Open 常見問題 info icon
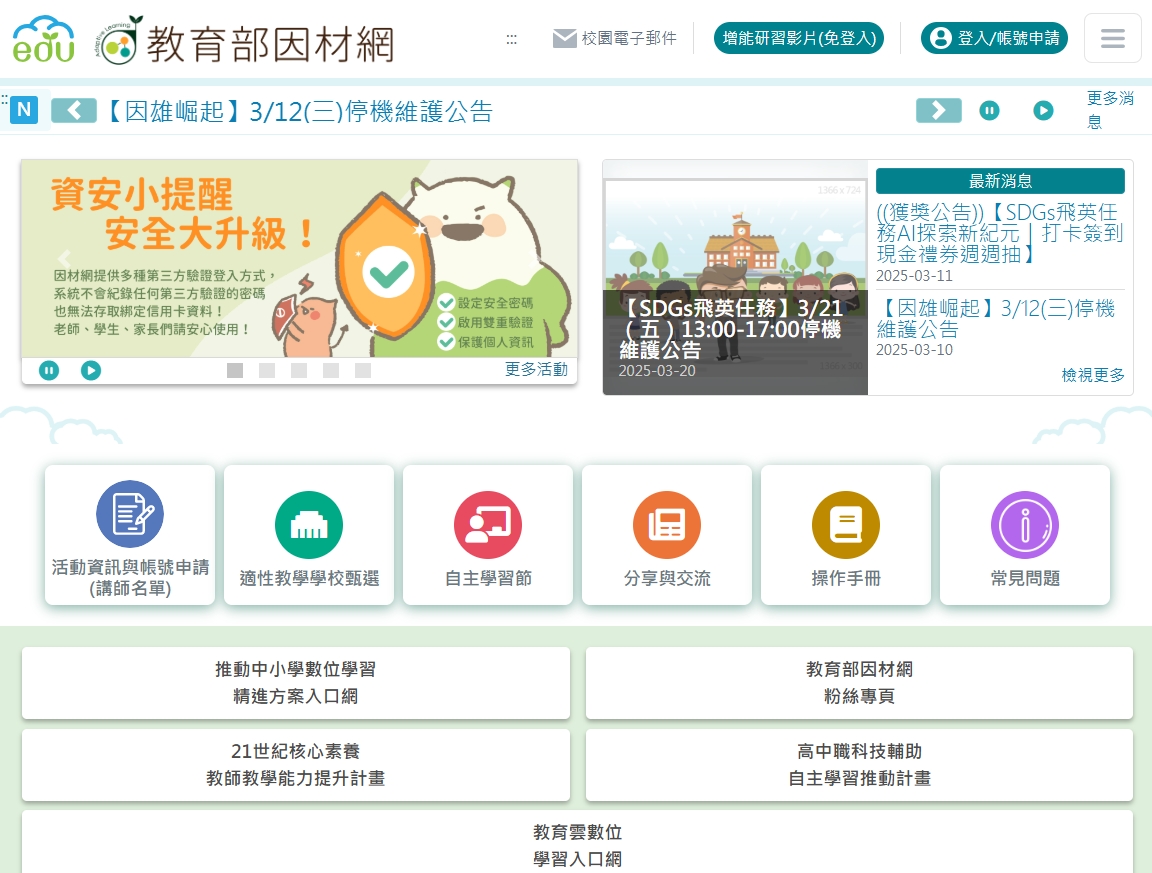The width and height of the screenshot is (1152, 873). [1025, 525]
